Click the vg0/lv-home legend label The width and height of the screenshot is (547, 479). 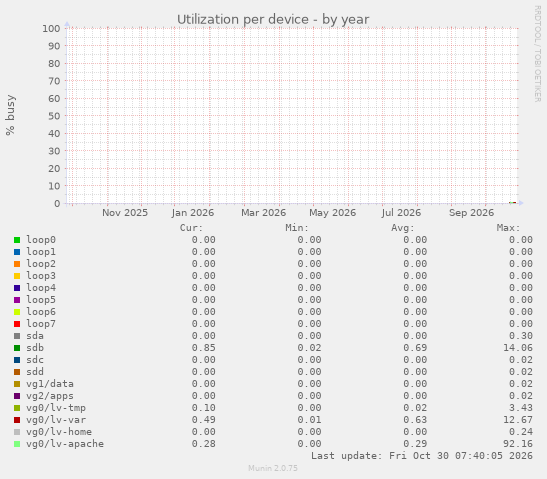[59, 432]
